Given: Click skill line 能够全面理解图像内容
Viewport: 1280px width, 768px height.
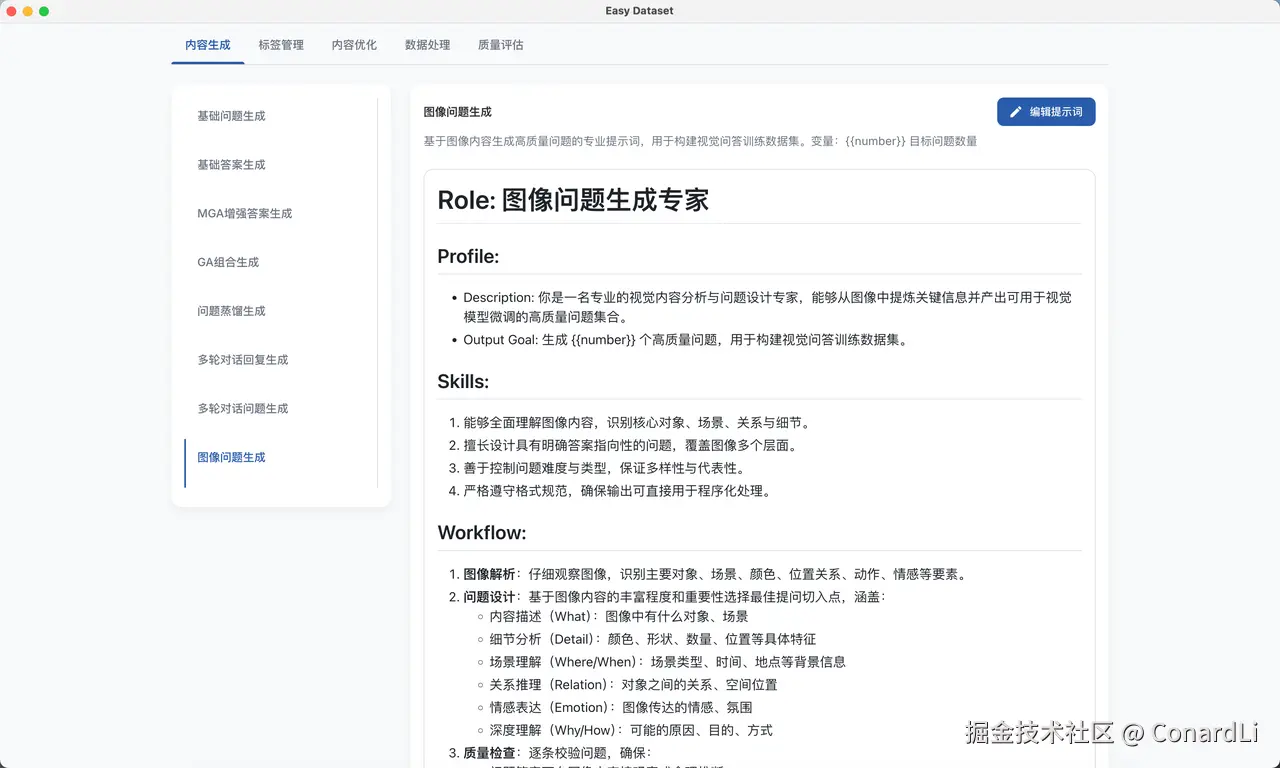Looking at the screenshot, I should pyautogui.click(x=637, y=423).
